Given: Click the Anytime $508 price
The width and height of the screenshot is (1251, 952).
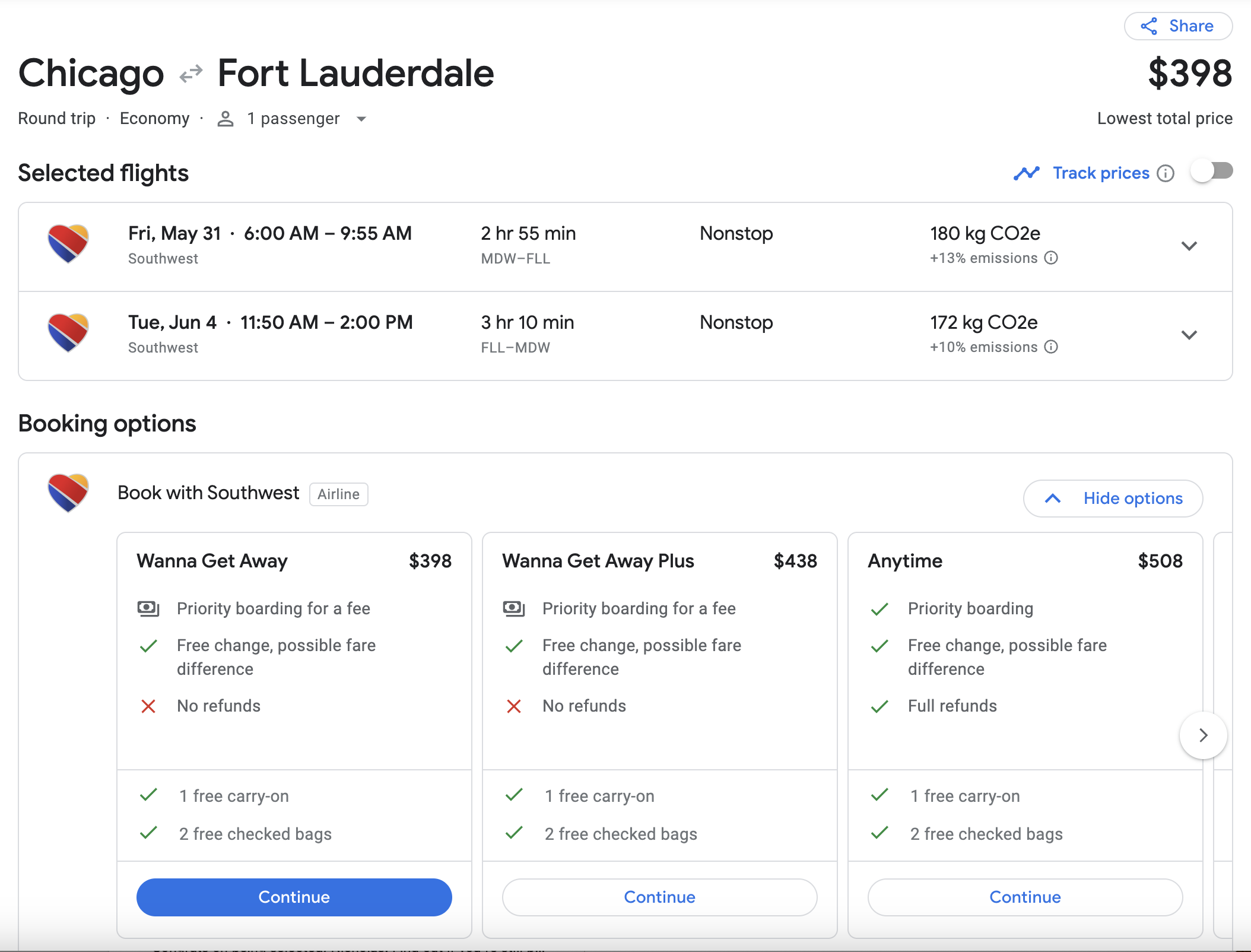Looking at the screenshot, I should coord(1160,561).
